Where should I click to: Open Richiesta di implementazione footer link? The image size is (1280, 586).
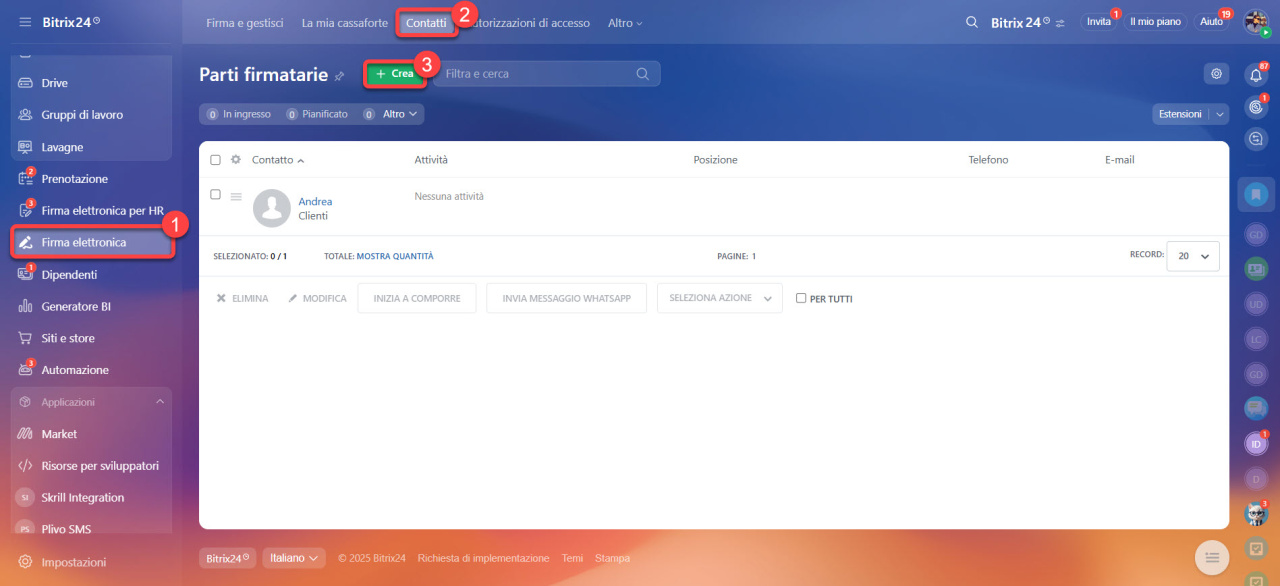click(483, 558)
